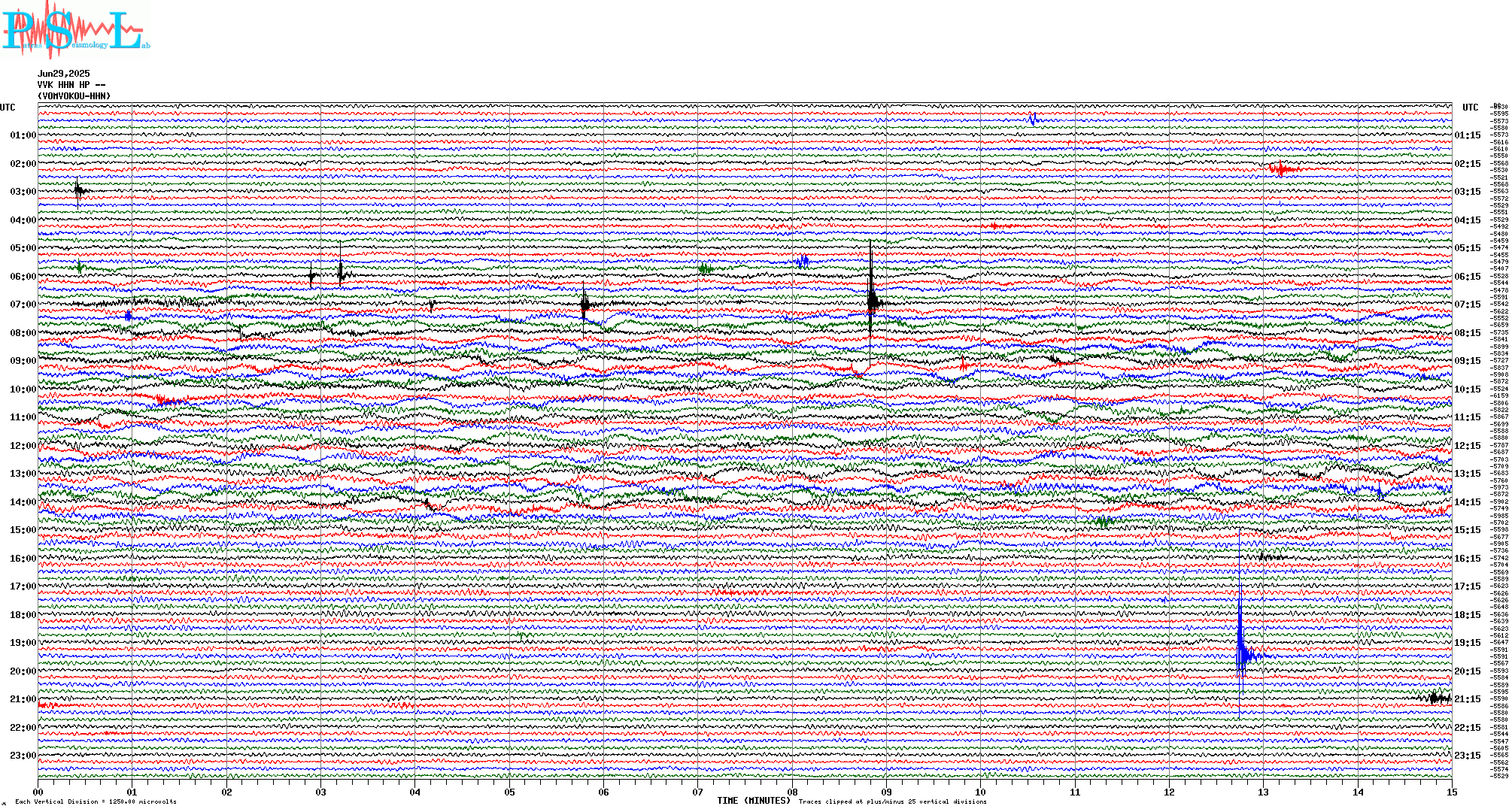Select the 05:00 hour label
1512x812 pixels.
23,248
